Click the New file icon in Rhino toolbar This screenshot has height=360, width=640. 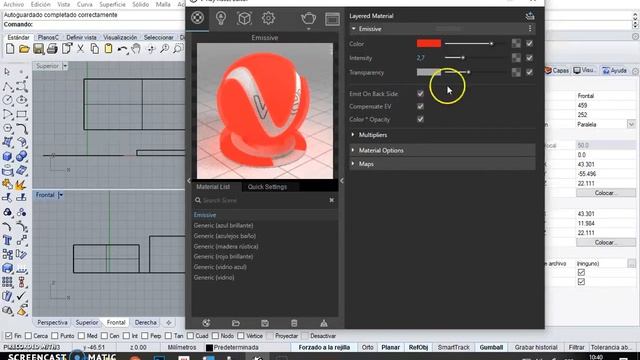point(10,49)
